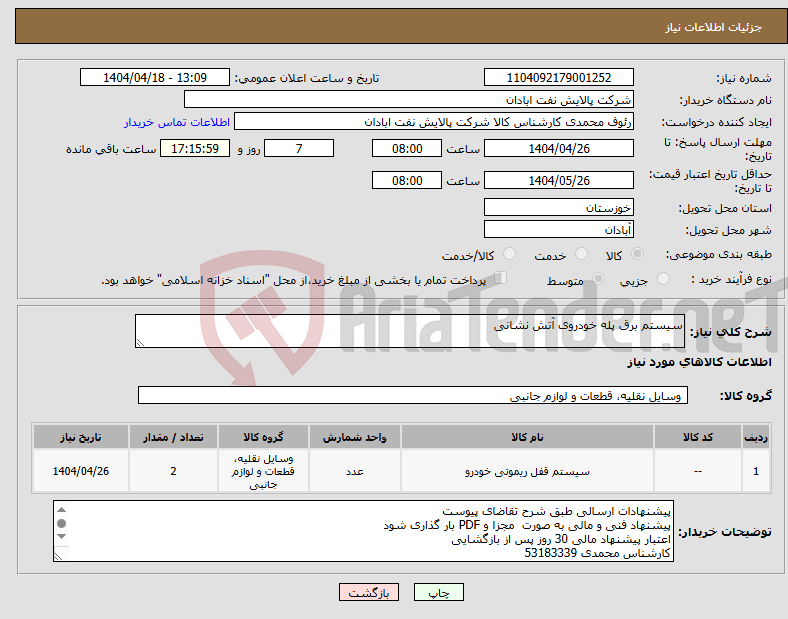
Task: Select the کالا/خدمت radio button
Action: point(510,254)
